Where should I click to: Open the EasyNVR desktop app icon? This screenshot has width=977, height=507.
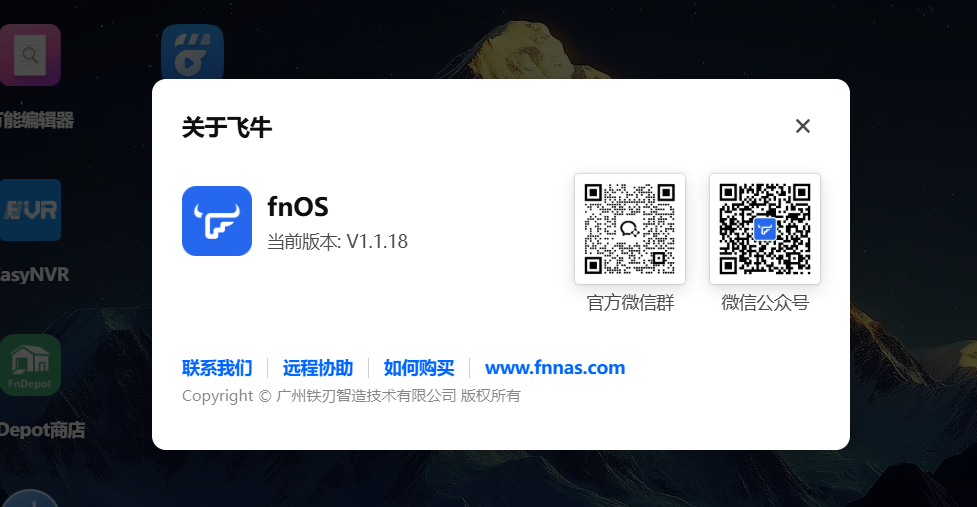(x=30, y=210)
